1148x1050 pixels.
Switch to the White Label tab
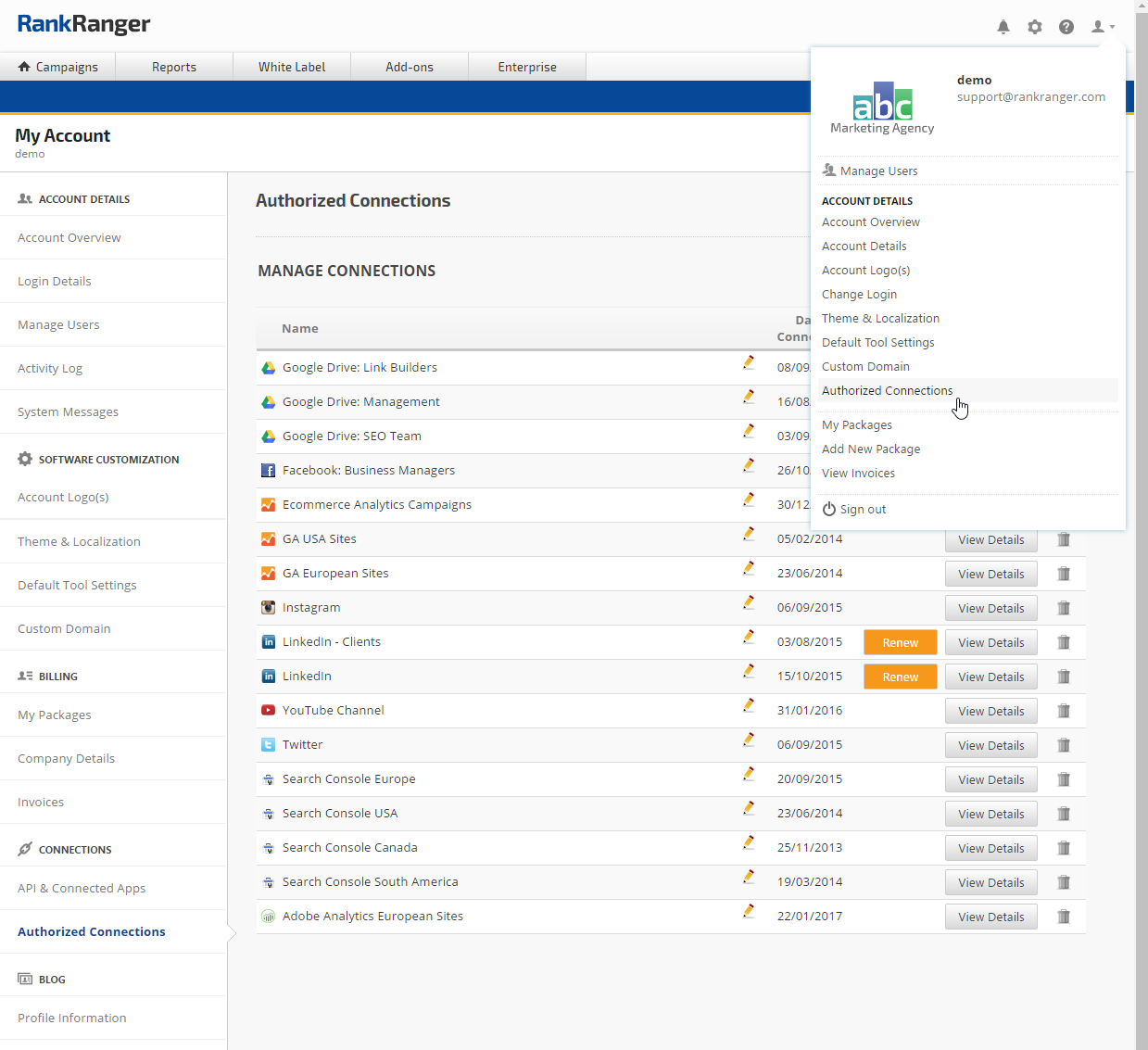[292, 67]
